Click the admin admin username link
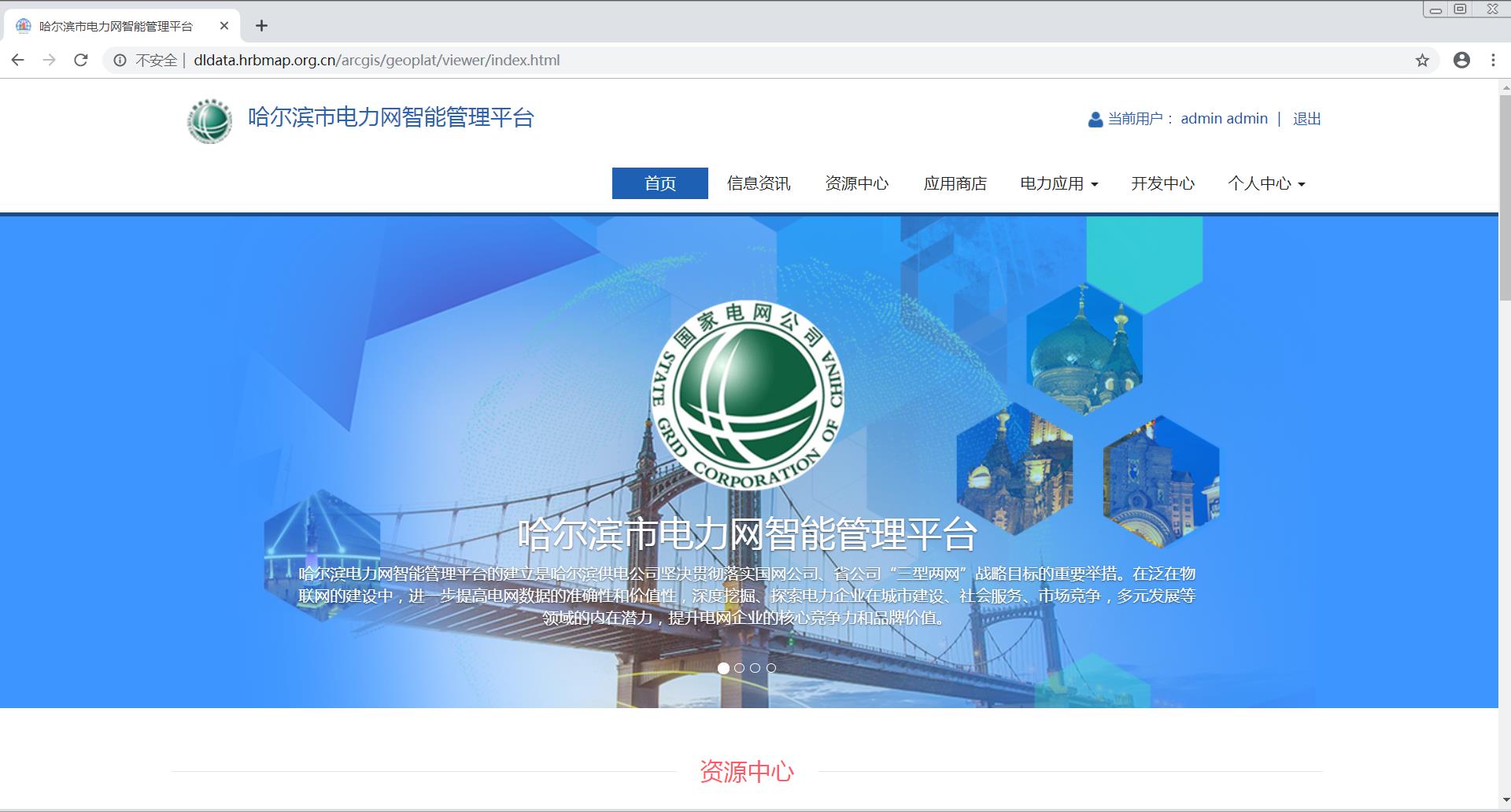This screenshot has width=1511, height=812. [1225, 119]
